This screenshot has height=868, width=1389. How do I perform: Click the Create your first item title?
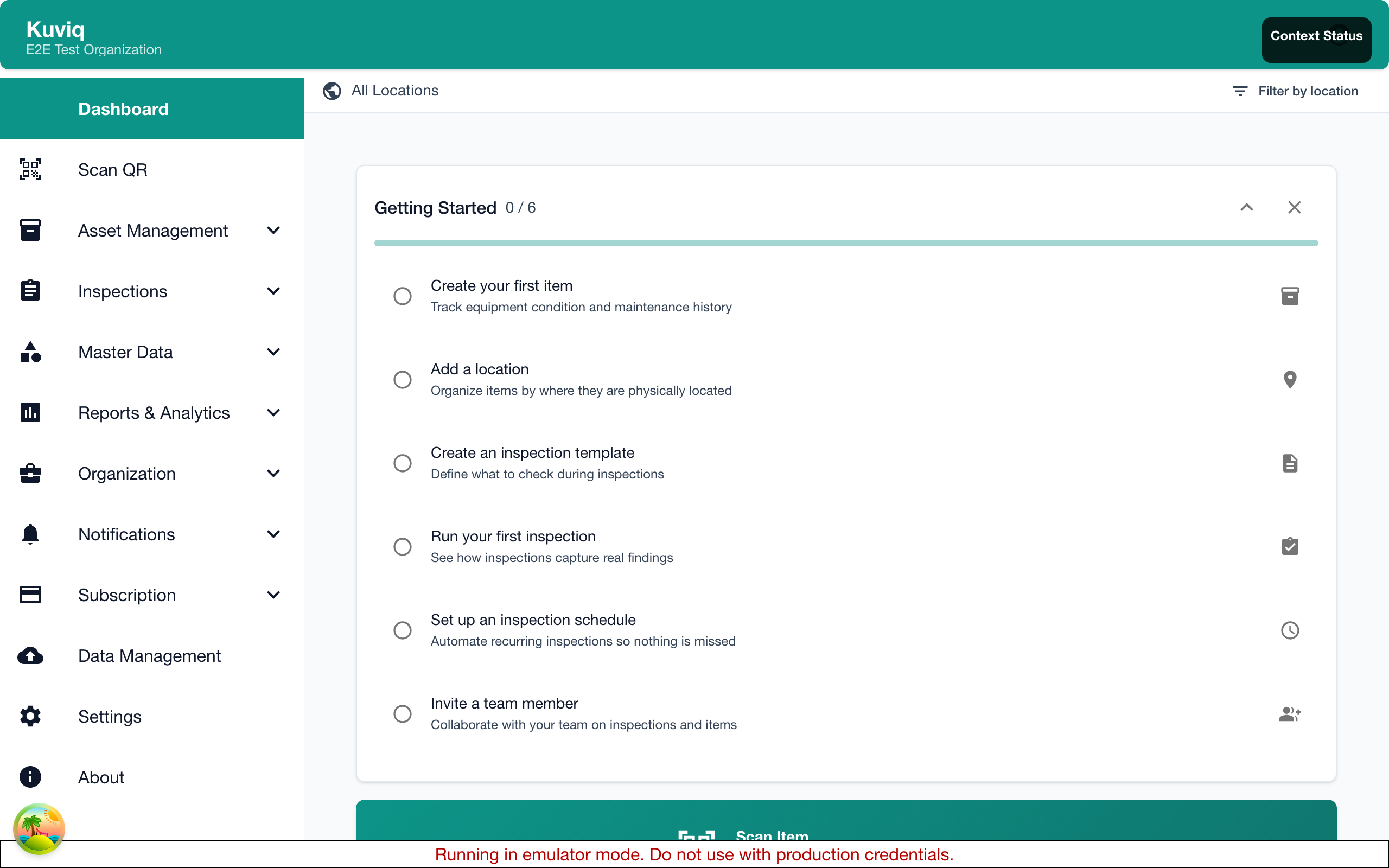click(501, 285)
